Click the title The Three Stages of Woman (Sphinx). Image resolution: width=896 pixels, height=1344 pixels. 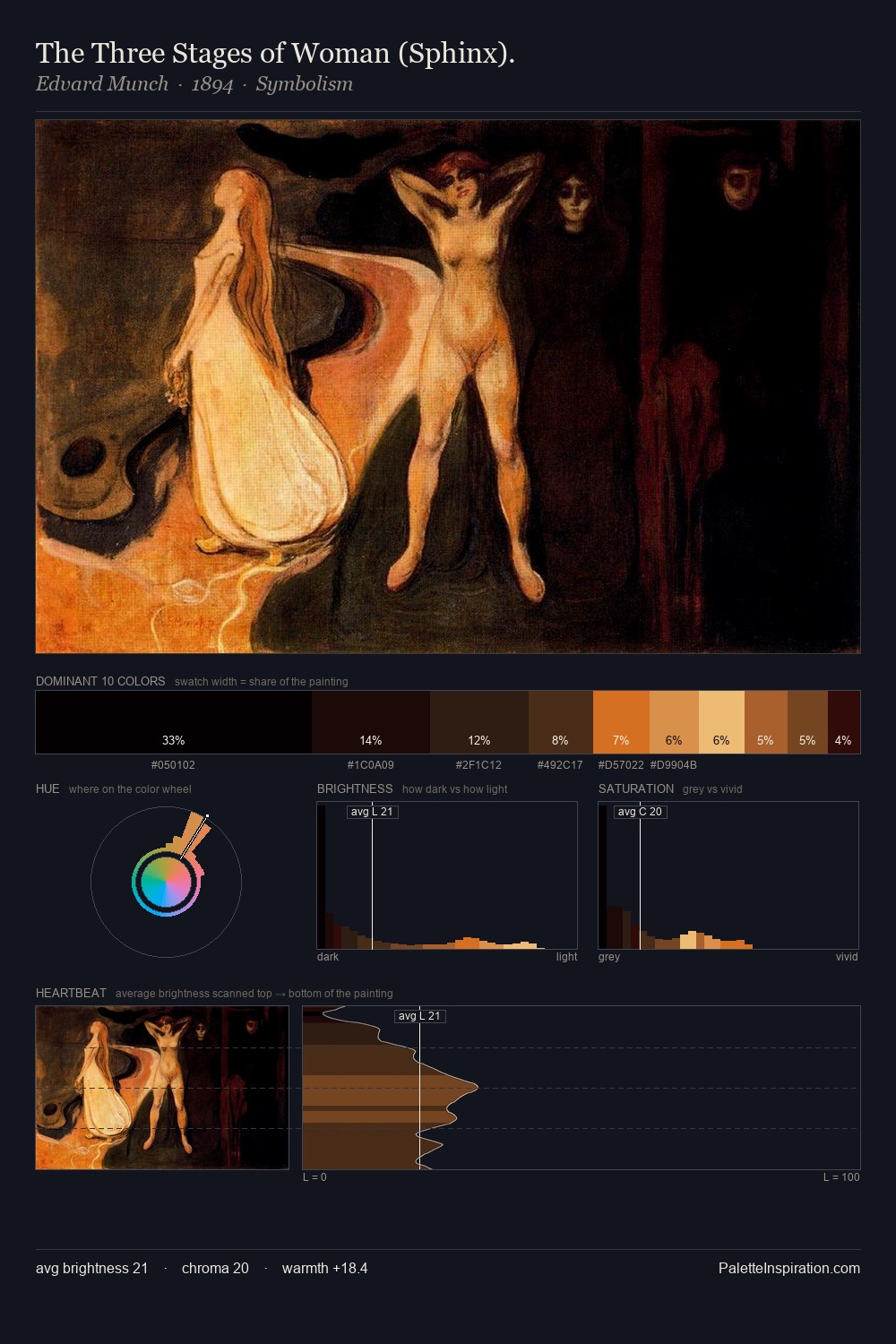275,54
